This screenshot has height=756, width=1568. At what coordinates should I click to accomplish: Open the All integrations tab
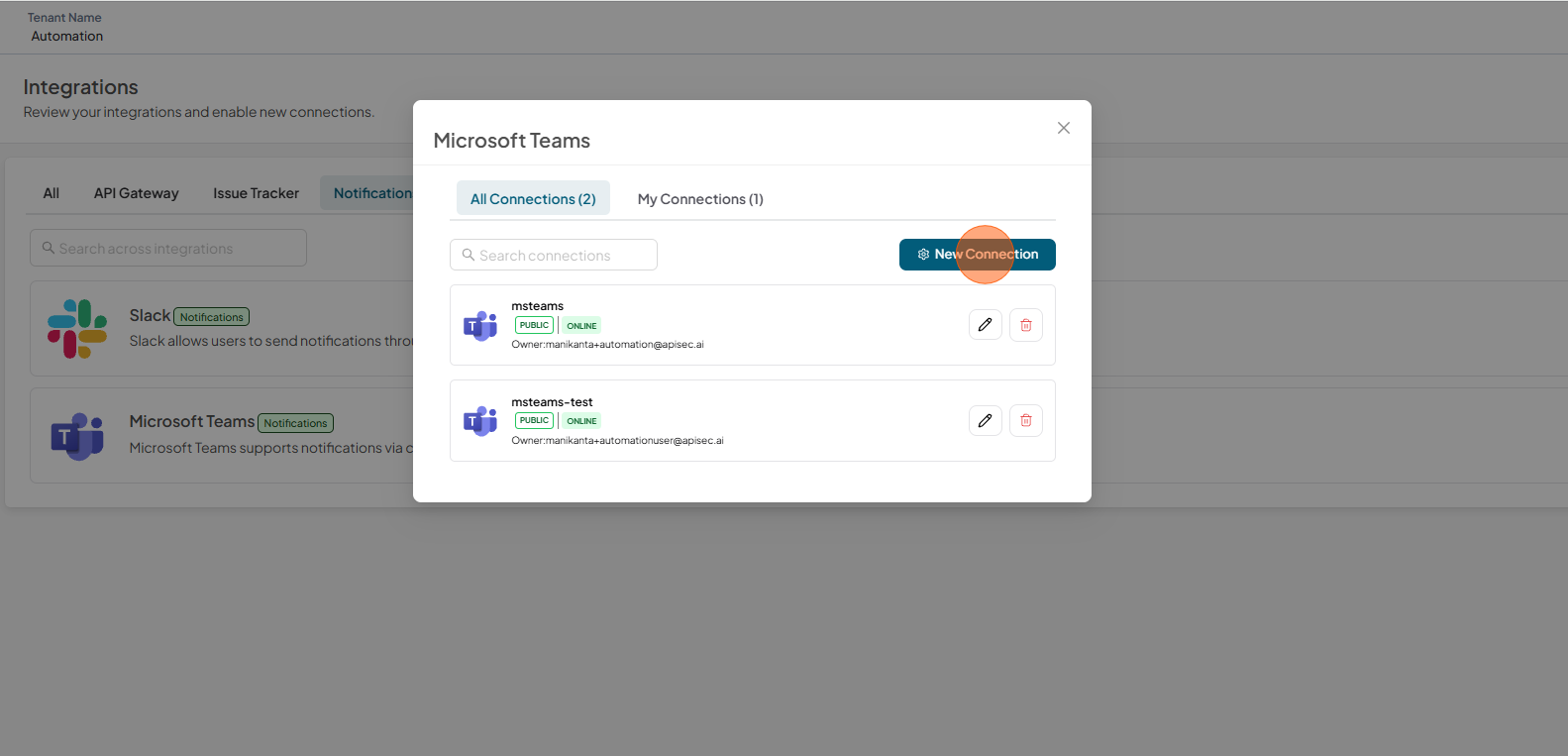point(52,193)
